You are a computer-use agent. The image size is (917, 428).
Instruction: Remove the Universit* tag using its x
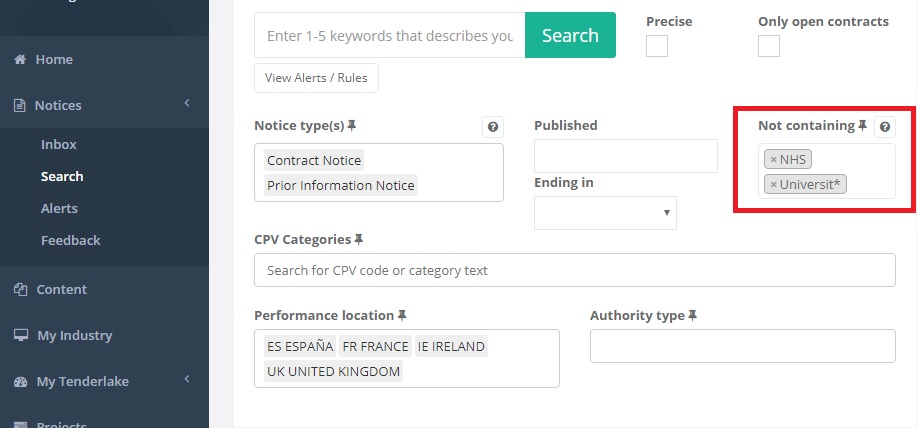pyautogui.click(x=773, y=184)
